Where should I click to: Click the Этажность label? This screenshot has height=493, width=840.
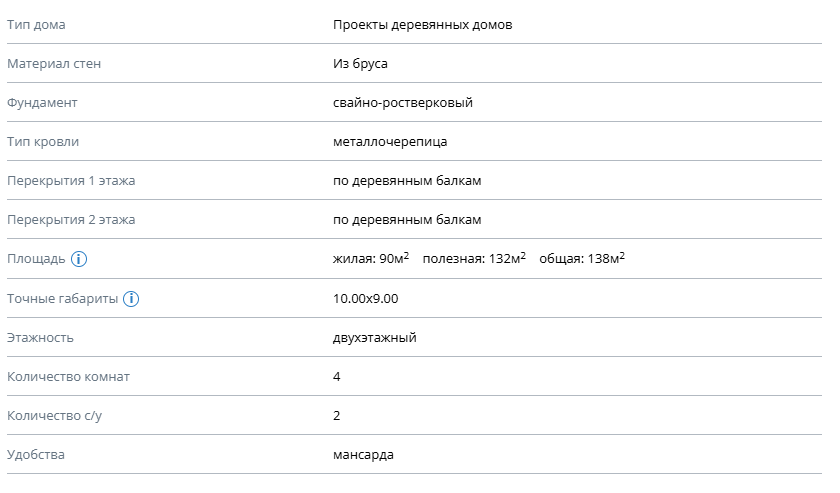(40, 338)
